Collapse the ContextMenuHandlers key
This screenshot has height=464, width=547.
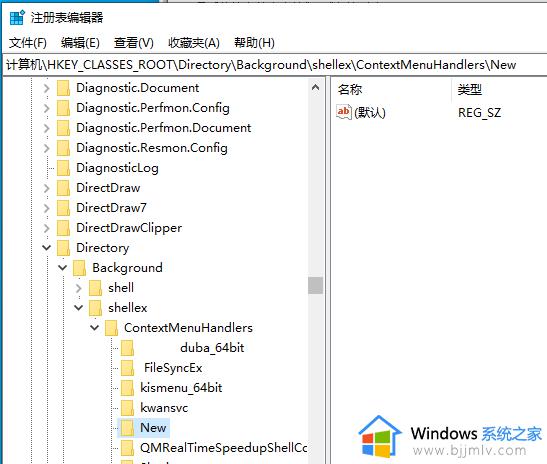point(95,328)
